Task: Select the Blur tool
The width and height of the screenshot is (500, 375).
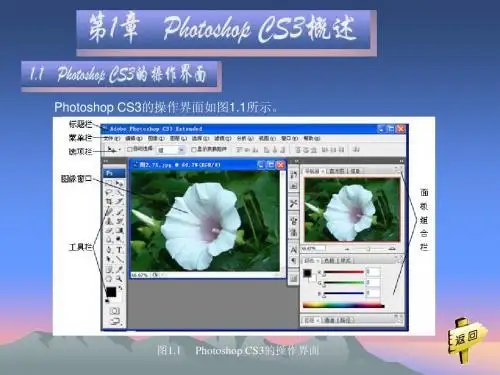Action: coord(109,239)
